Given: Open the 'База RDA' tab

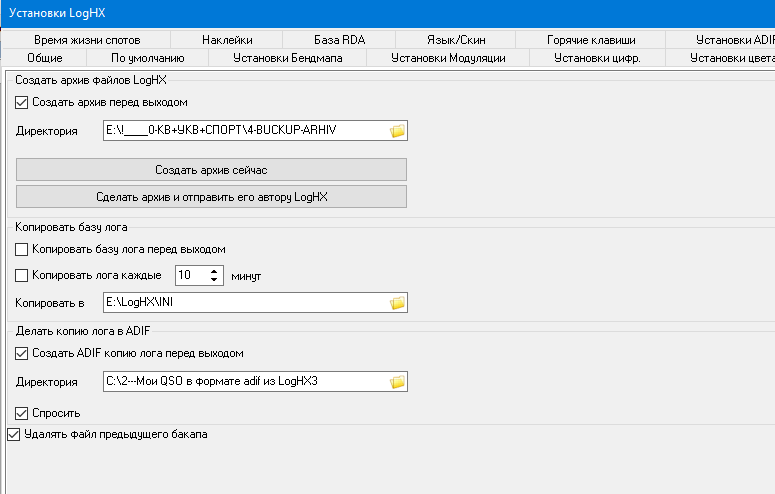Looking at the screenshot, I should [x=339, y=40].
